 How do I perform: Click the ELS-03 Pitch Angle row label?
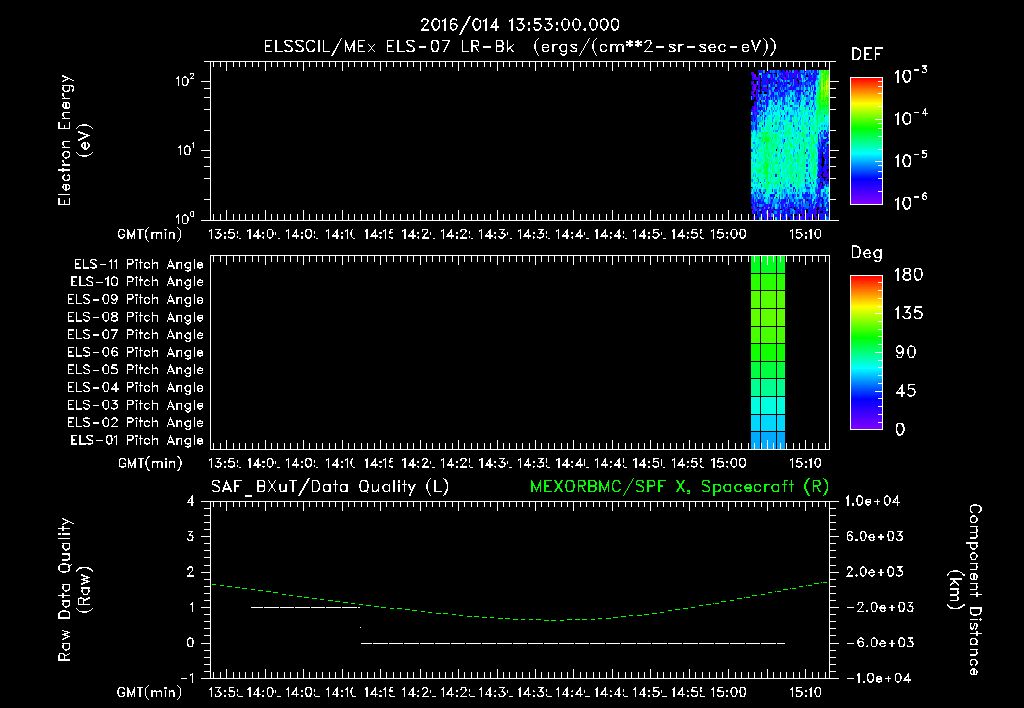[136, 406]
